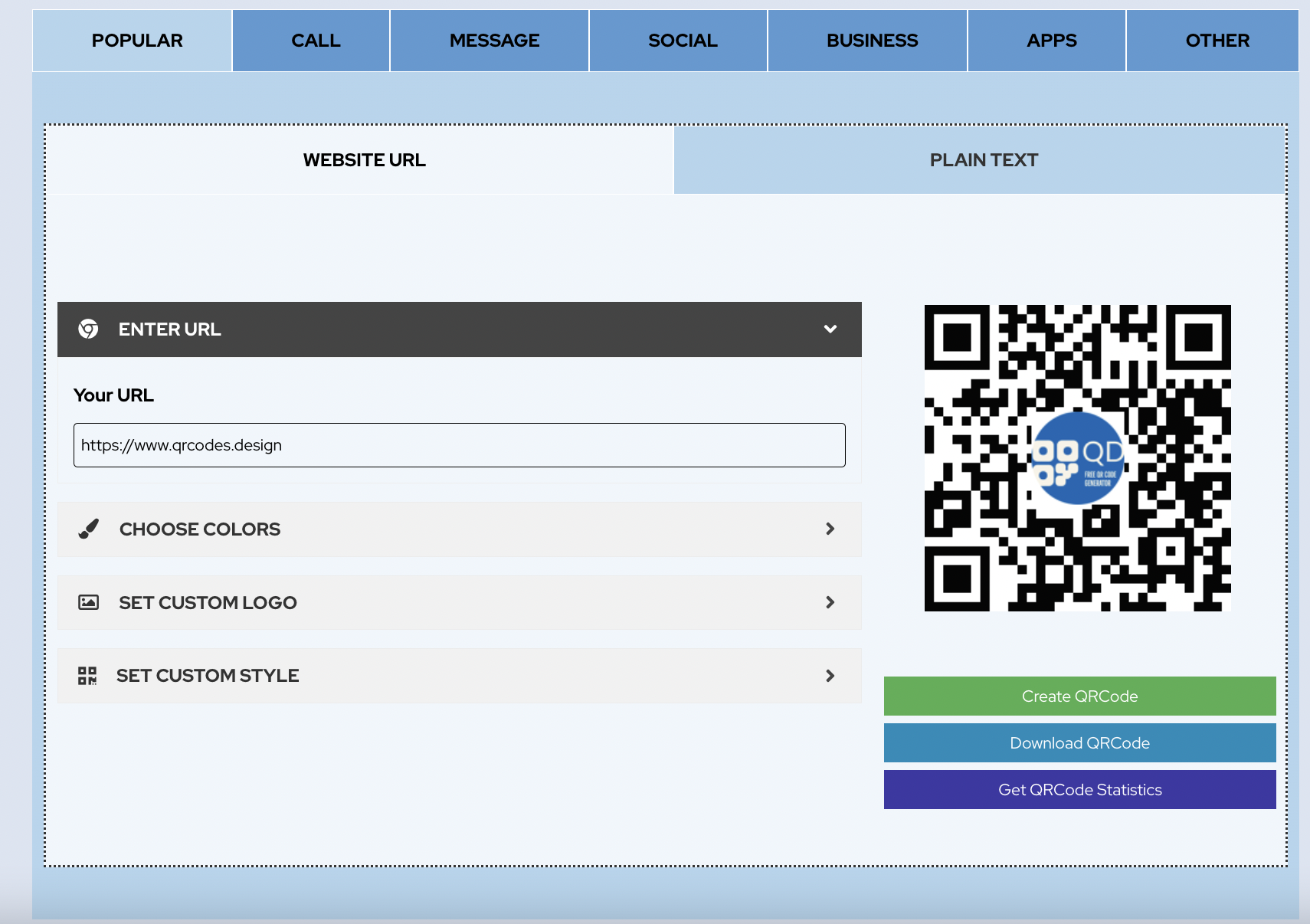Select the SOCIAL category tab
1310x924 pixels.
tap(679, 41)
